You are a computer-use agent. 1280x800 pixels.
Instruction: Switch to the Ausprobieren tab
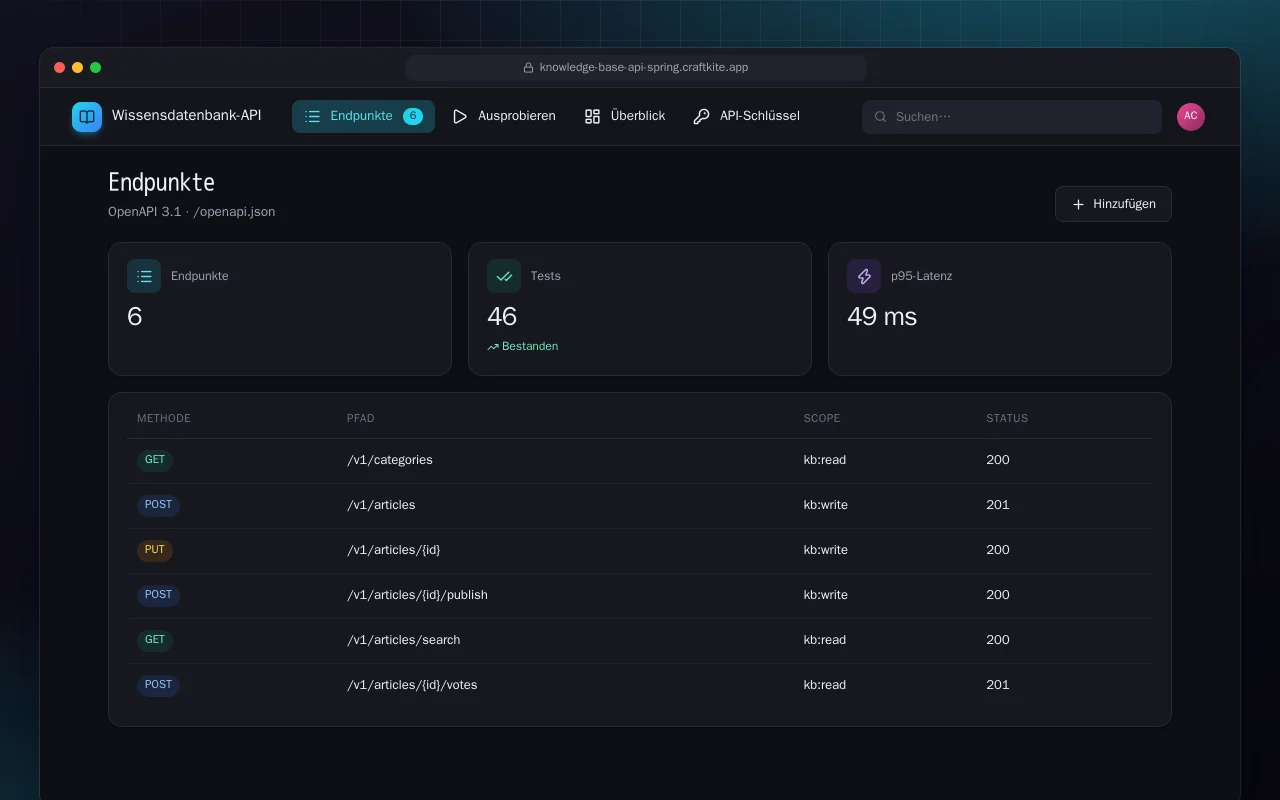505,116
